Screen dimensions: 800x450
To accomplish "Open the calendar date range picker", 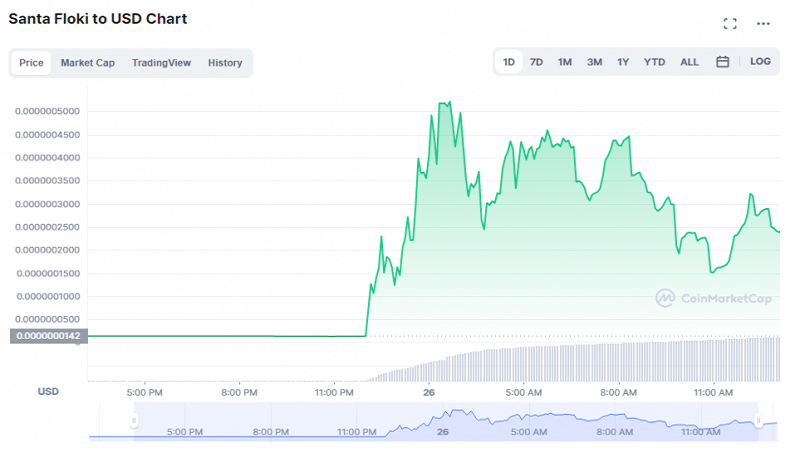I will [722, 62].
